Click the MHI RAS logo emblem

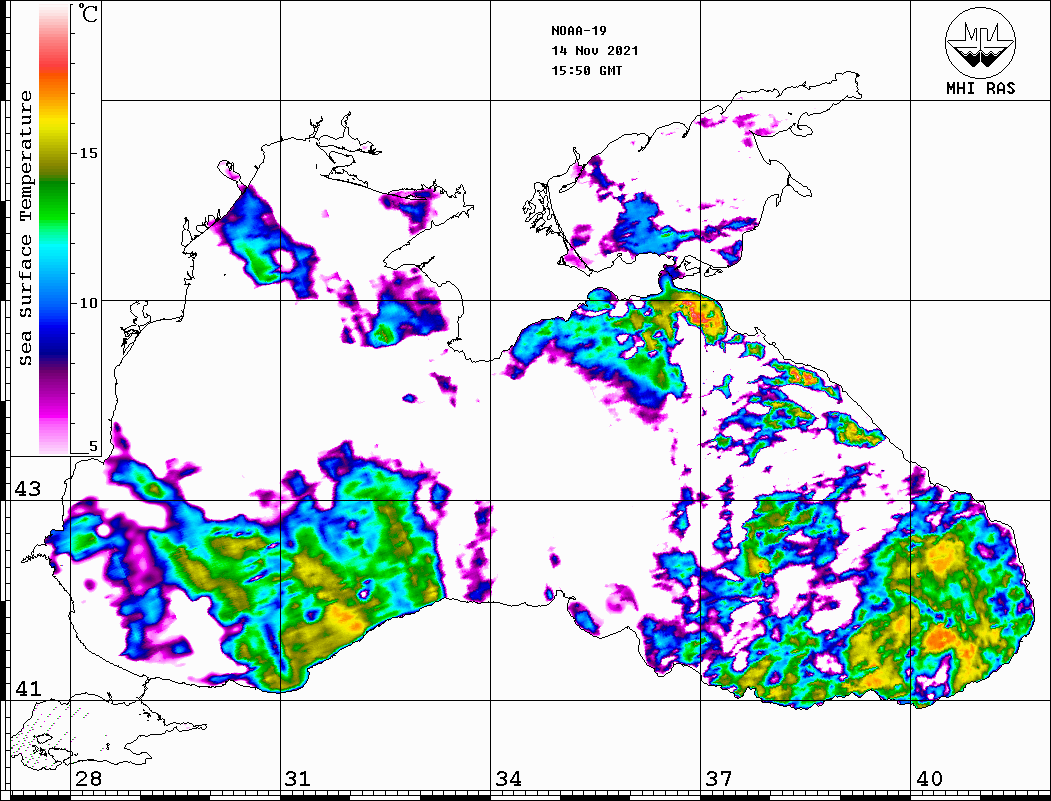point(981,43)
